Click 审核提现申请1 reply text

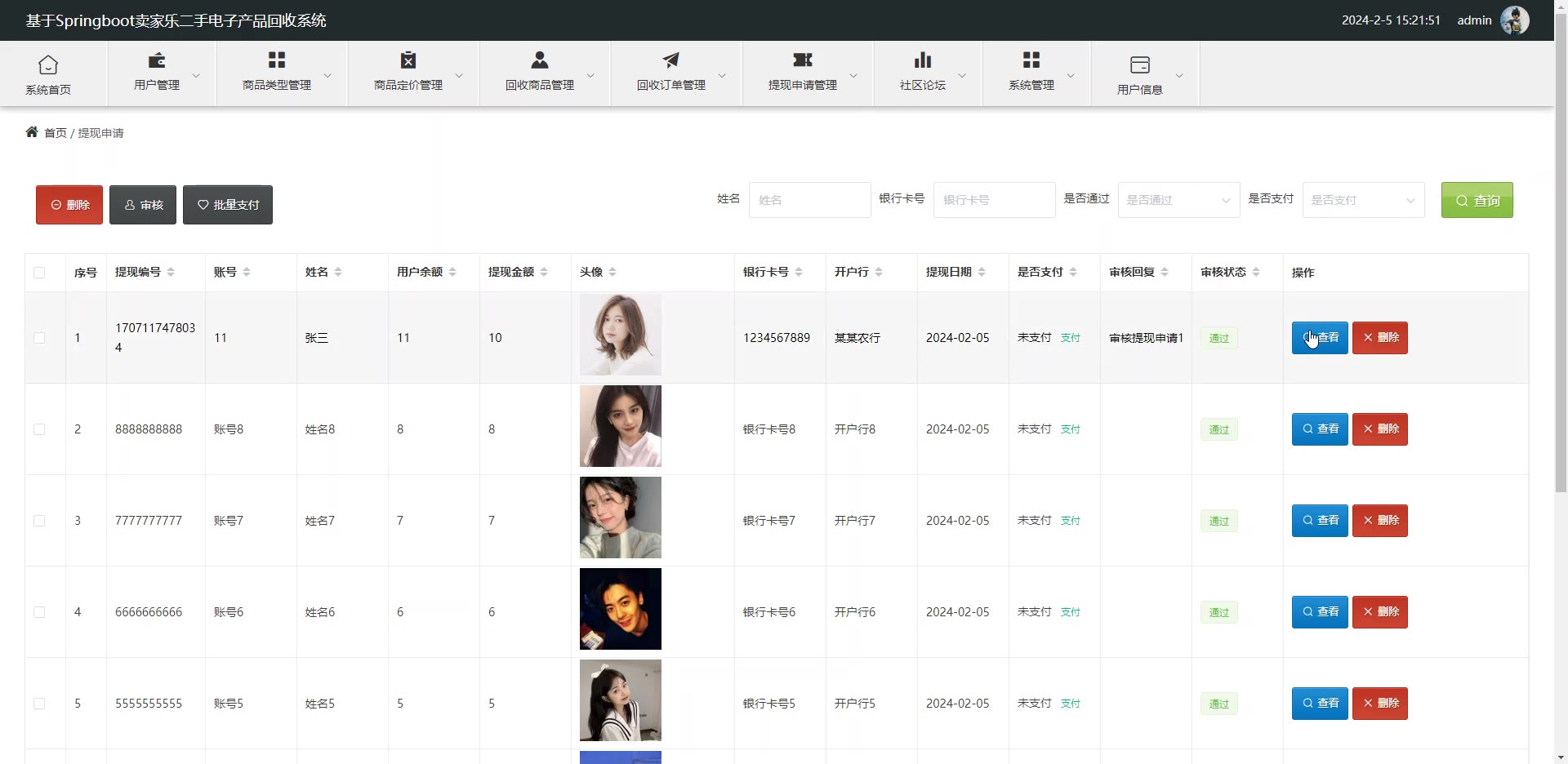1146,338
